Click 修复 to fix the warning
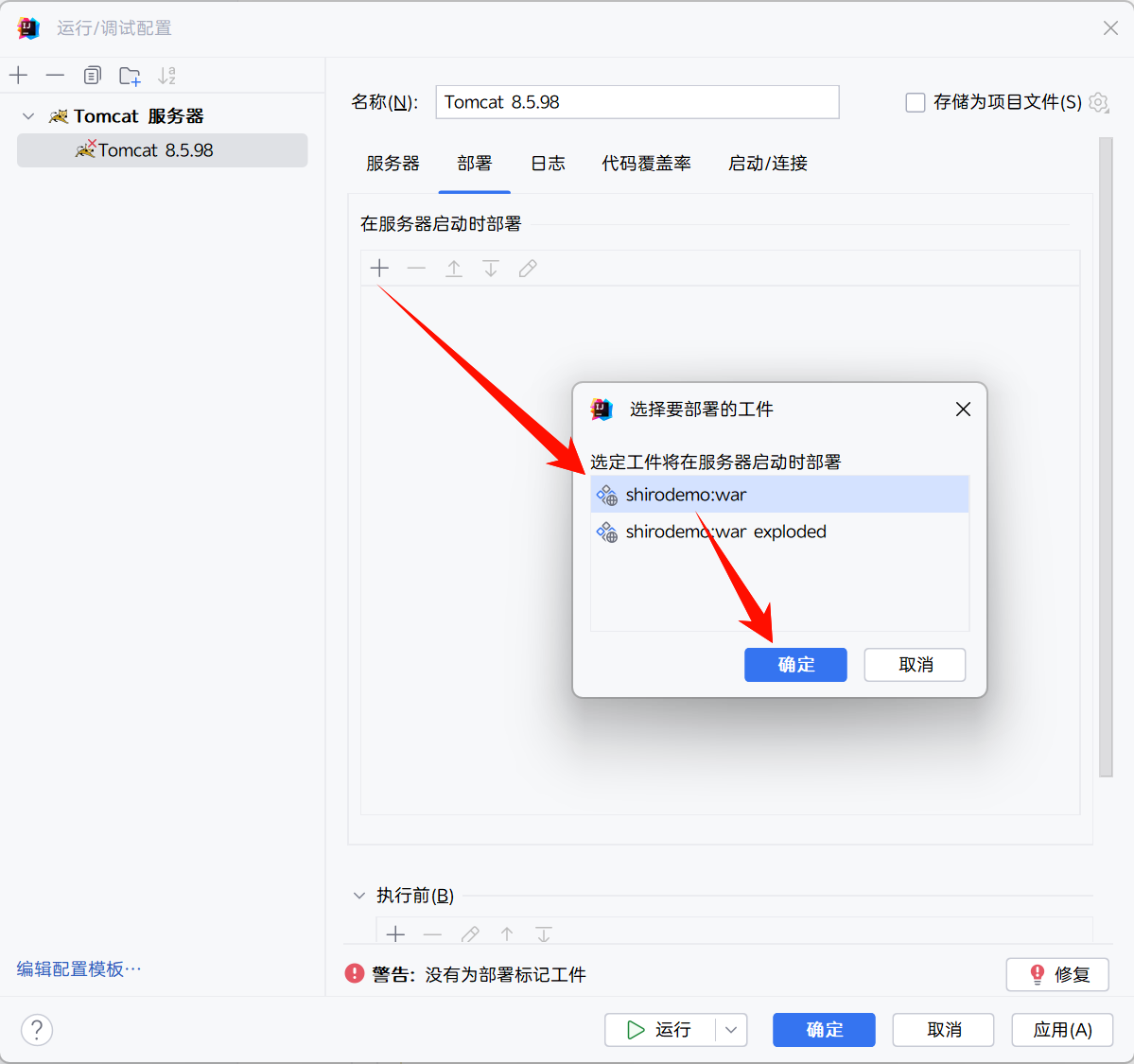1134x1064 pixels. 1057,974
